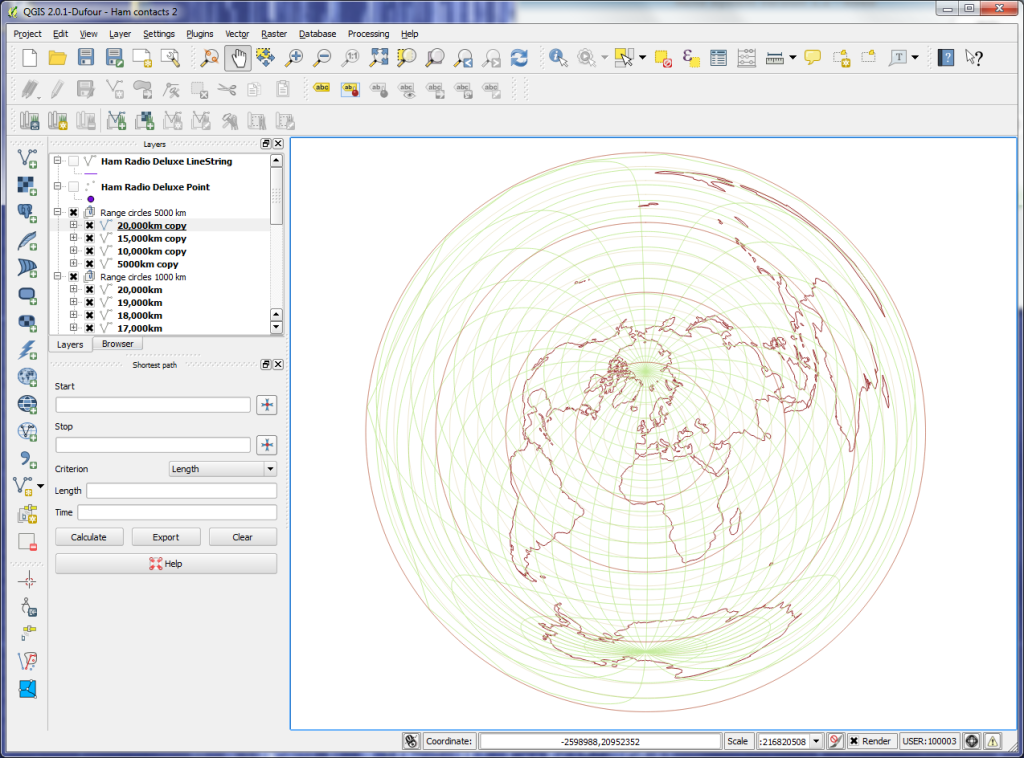Click the Calculate button
Image resolution: width=1024 pixels, height=758 pixels.
(89, 537)
